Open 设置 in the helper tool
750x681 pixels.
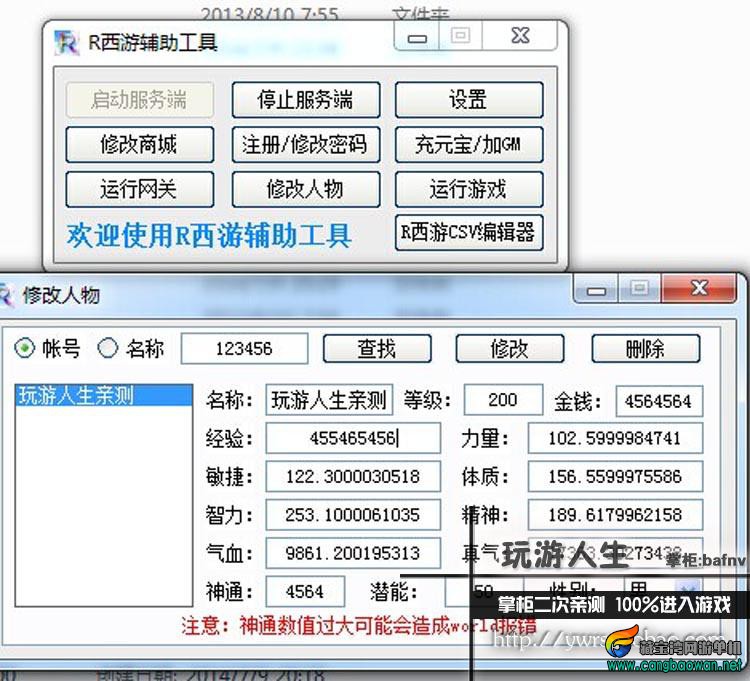pyautogui.click(x=469, y=100)
